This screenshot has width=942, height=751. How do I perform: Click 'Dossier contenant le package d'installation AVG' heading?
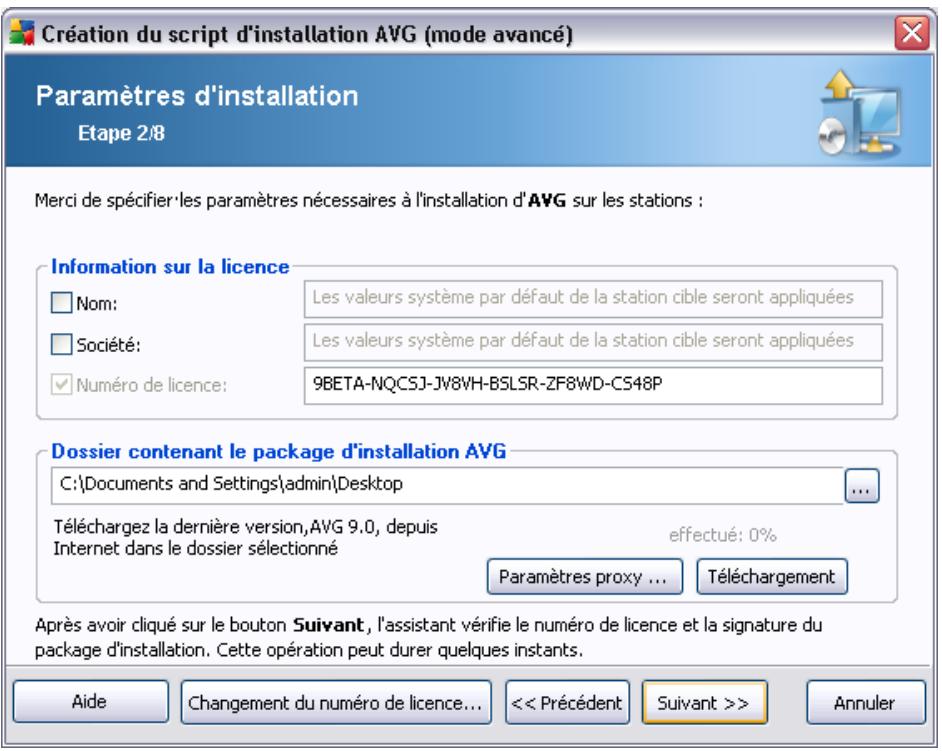[279, 451]
